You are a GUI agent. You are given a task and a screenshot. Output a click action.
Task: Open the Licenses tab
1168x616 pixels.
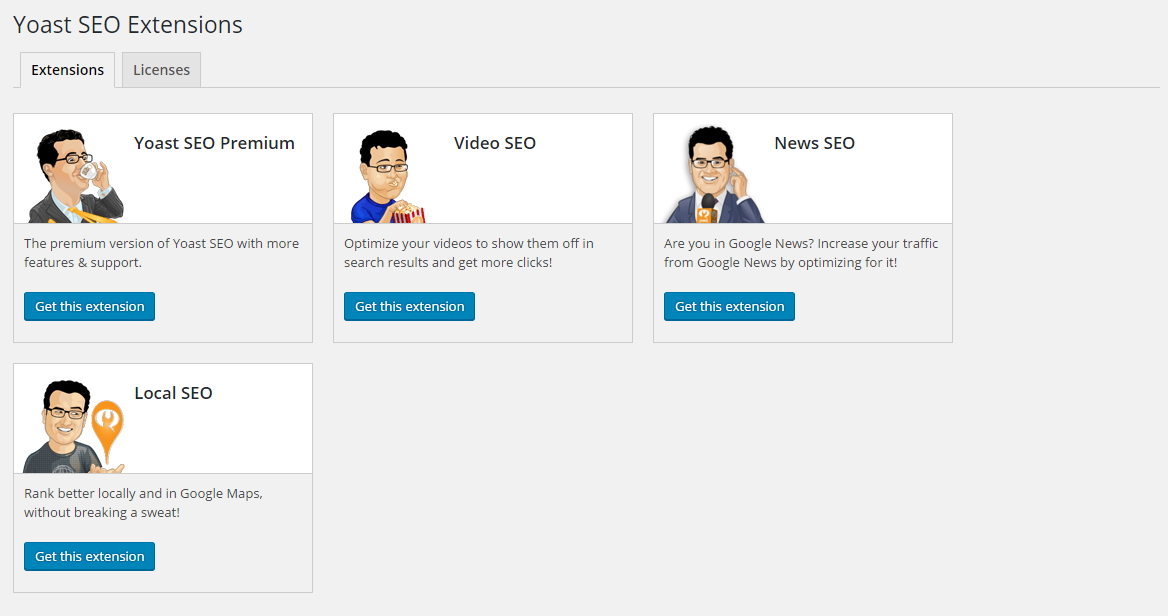point(161,70)
